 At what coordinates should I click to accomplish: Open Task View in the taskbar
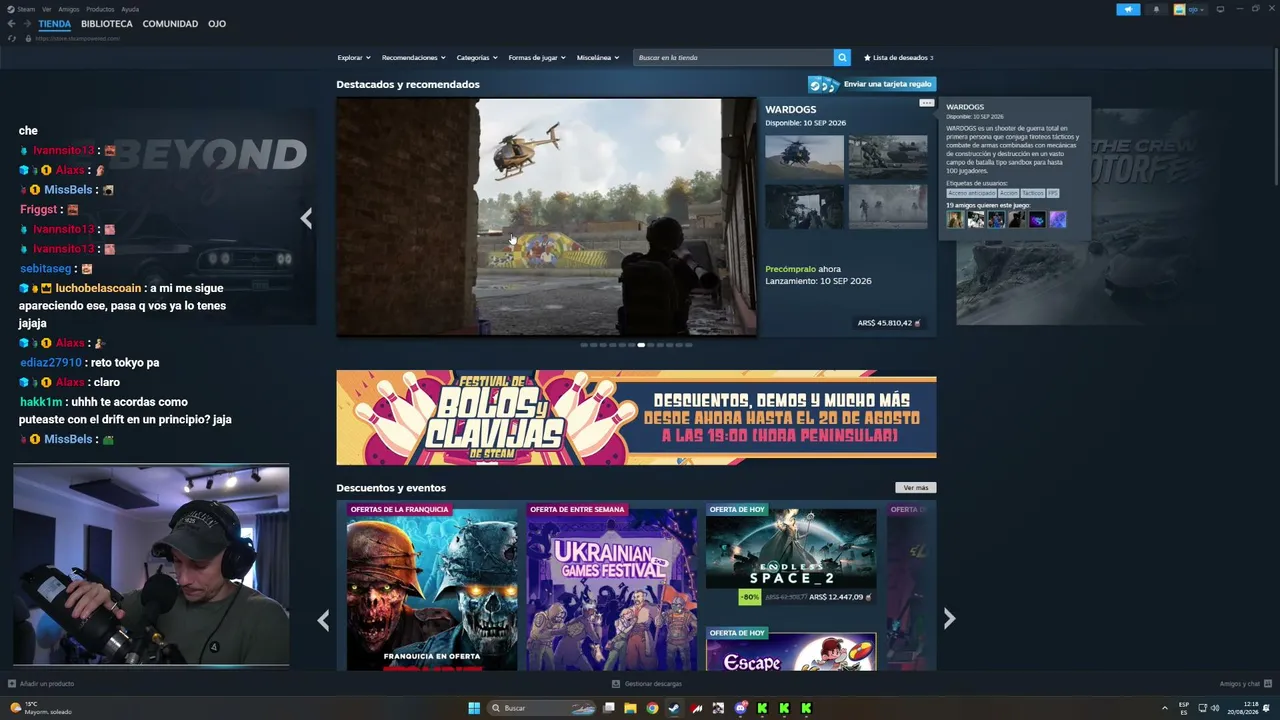point(608,708)
